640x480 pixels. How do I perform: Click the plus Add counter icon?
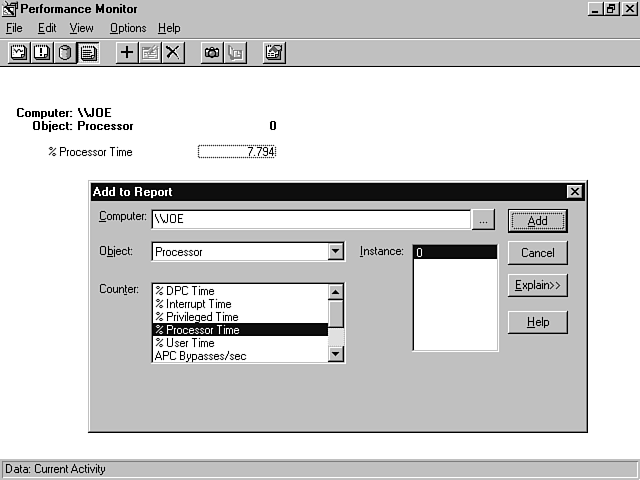click(127, 53)
